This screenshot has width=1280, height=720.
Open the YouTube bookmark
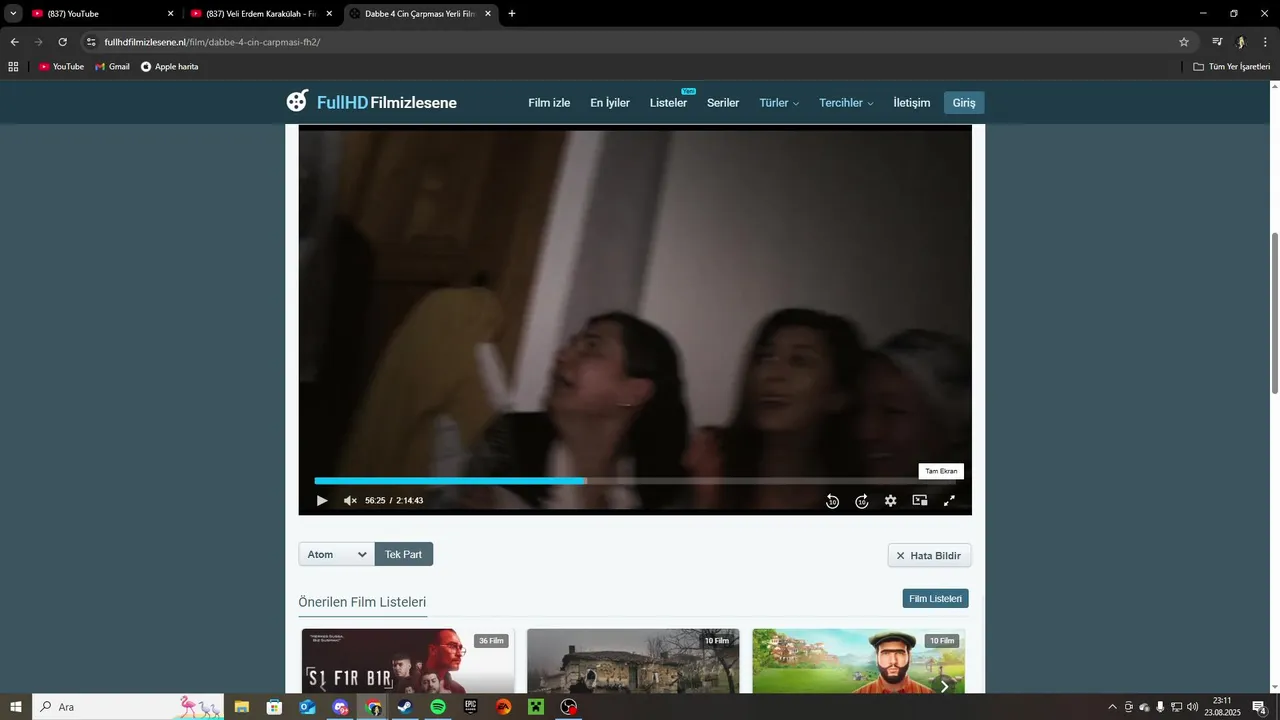tap(61, 66)
